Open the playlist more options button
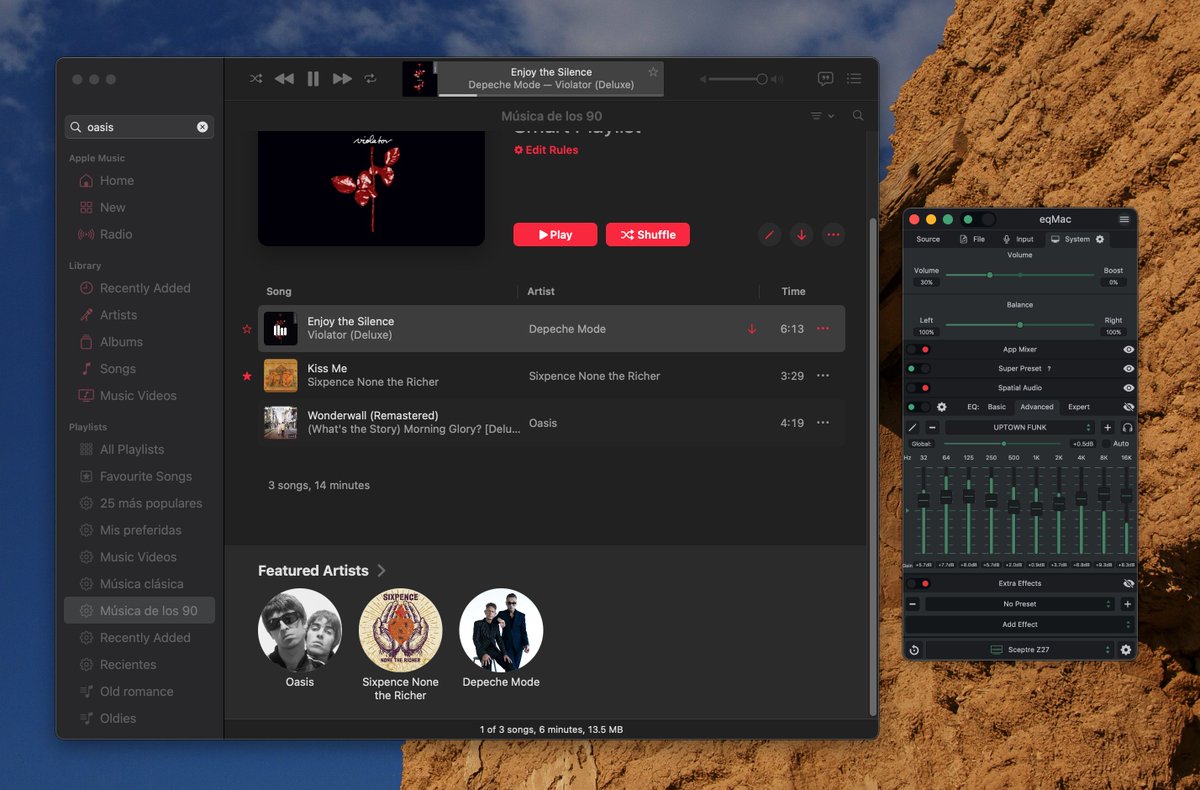Screen dimensions: 1200x790 pos(833,235)
